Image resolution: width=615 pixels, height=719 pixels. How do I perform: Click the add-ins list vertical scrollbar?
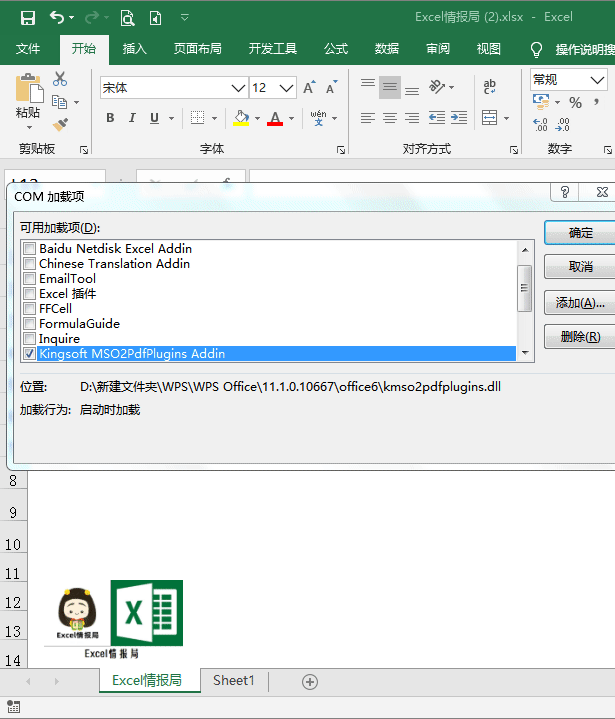pyautogui.click(x=524, y=290)
